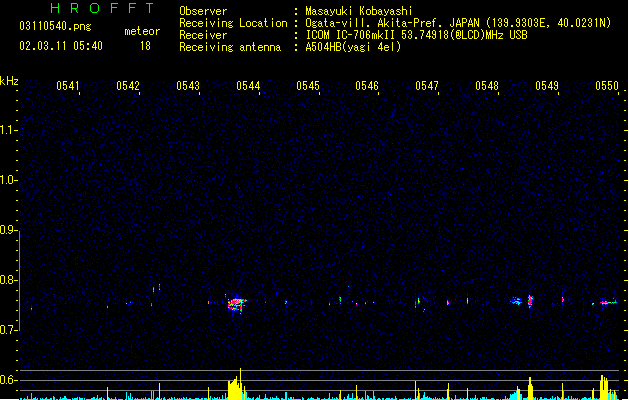Click the 0541 time marker
The width and height of the screenshot is (629, 400).
68,86
